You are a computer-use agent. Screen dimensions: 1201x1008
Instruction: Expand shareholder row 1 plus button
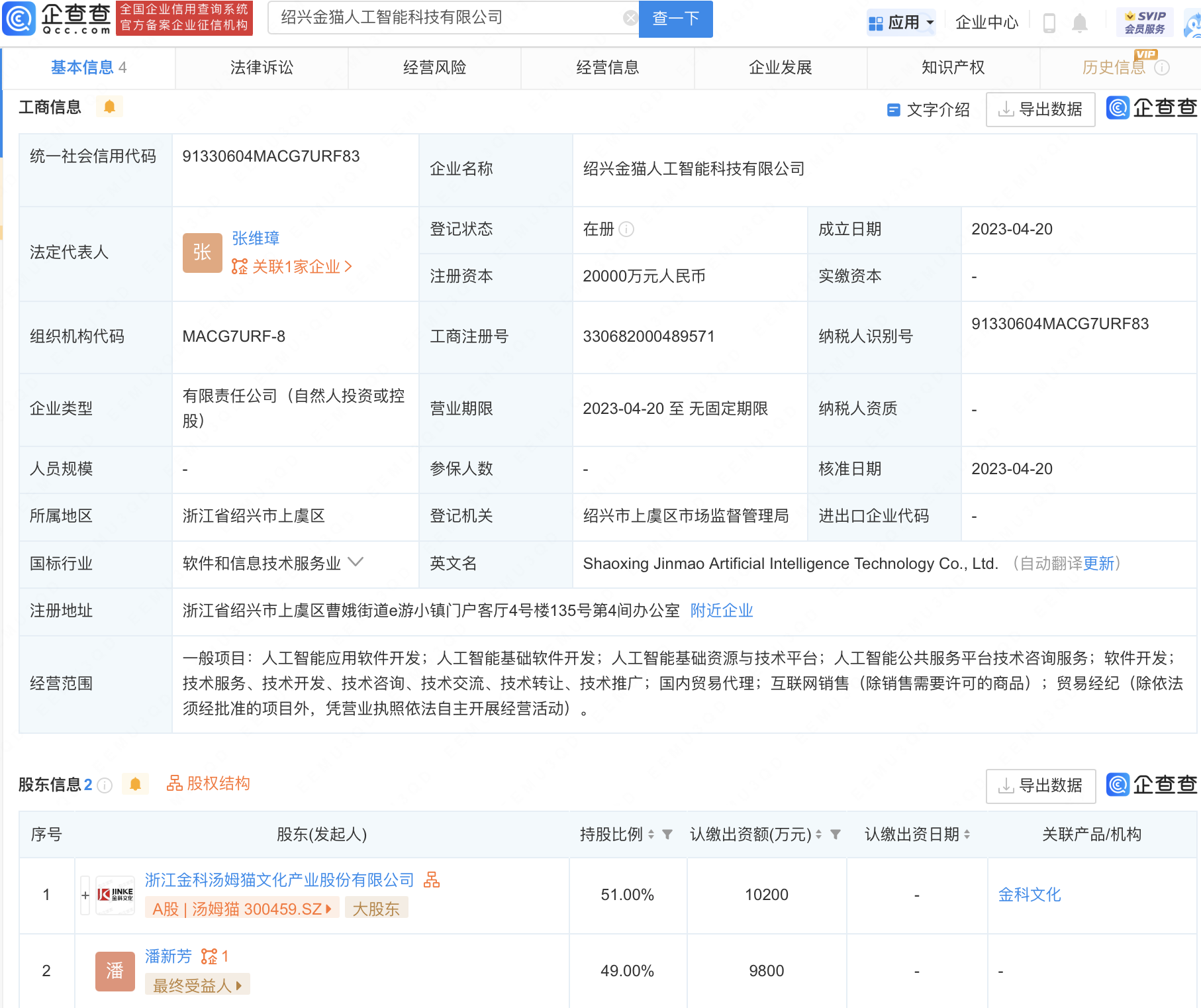click(x=85, y=895)
